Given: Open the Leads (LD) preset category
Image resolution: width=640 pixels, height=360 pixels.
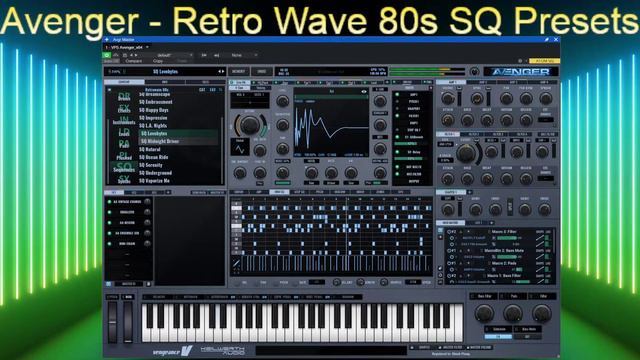Looking at the screenshot, I should coord(124,132).
